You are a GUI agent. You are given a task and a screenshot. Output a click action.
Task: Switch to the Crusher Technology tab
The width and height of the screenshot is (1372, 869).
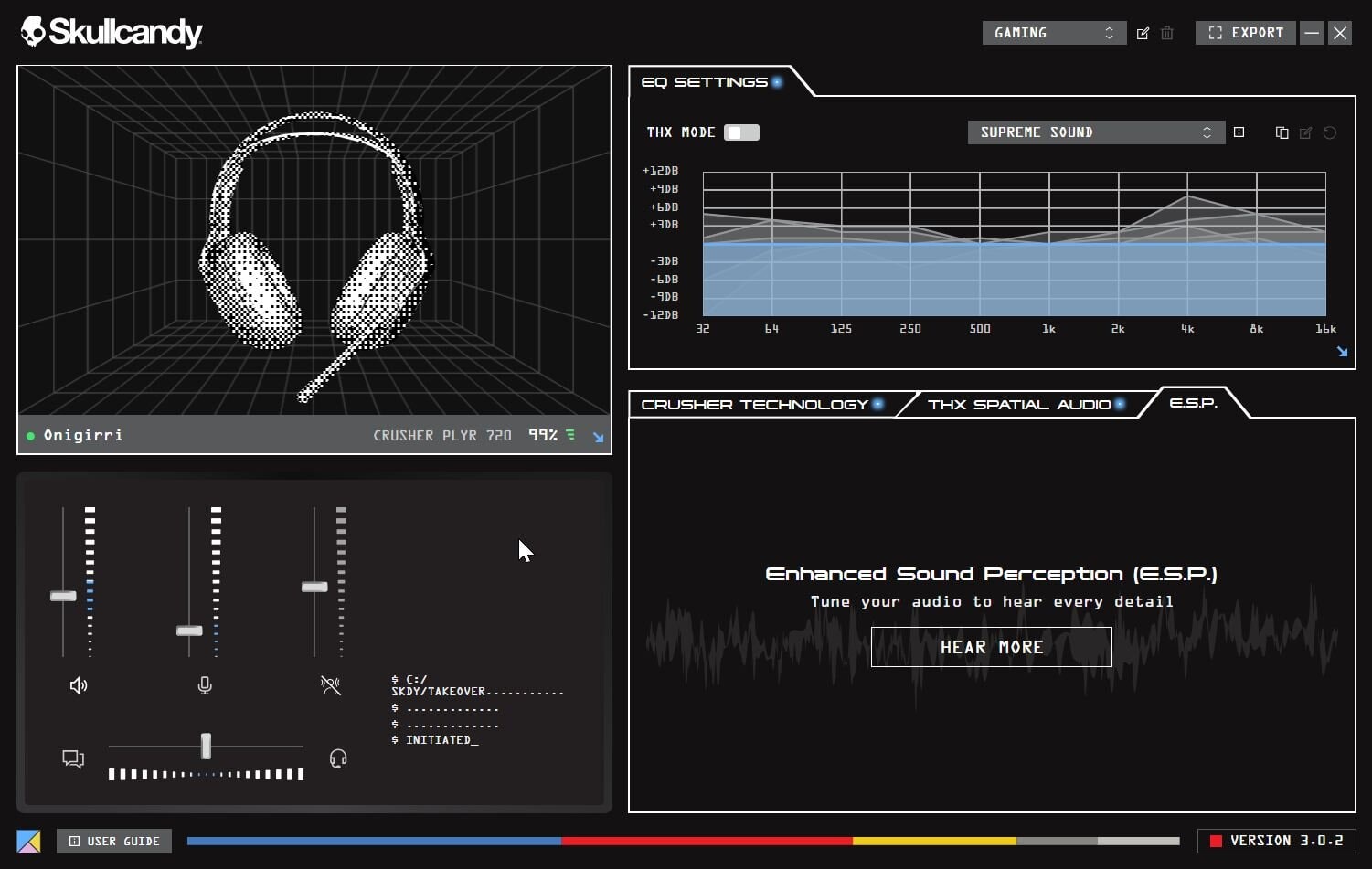click(x=755, y=405)
